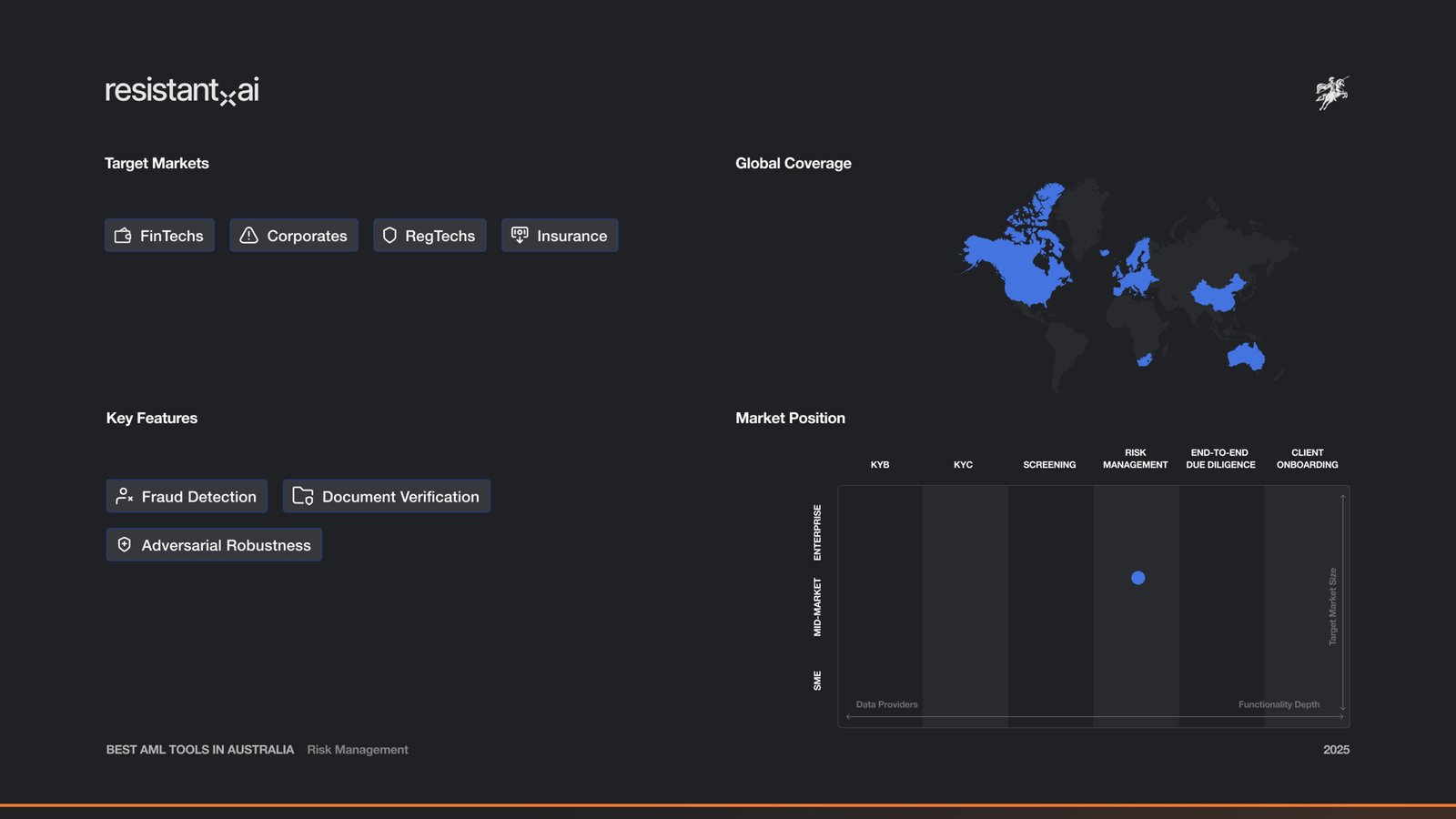Click the SCREENING column label
This screenshot has height=819, width=1456.
click(x=1049, y=465)
